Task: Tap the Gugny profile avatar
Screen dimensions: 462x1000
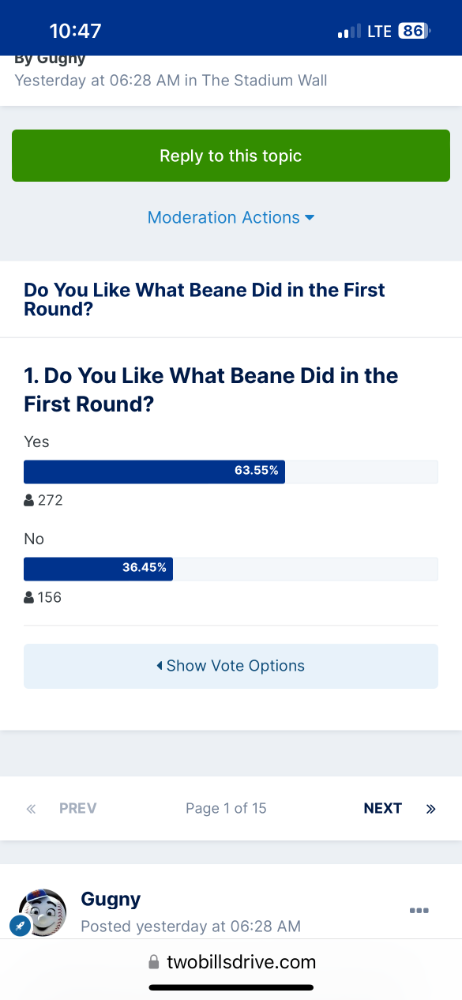Action: [x=43, y=912]
